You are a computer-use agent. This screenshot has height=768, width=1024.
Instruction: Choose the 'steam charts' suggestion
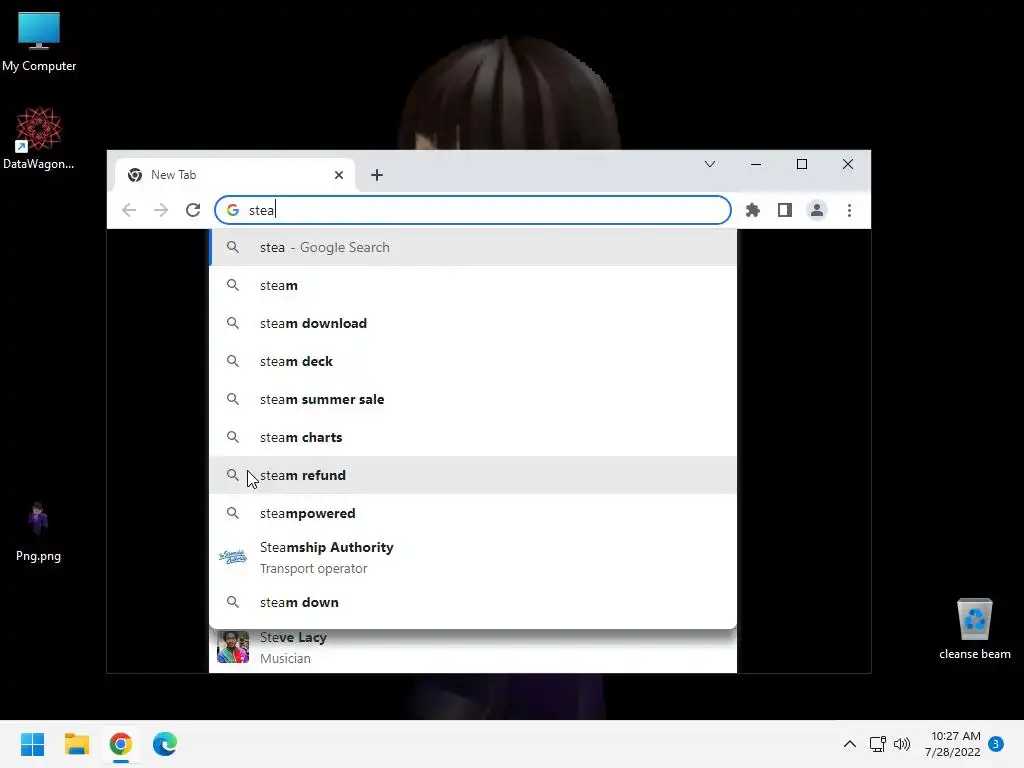coord(473,437)
